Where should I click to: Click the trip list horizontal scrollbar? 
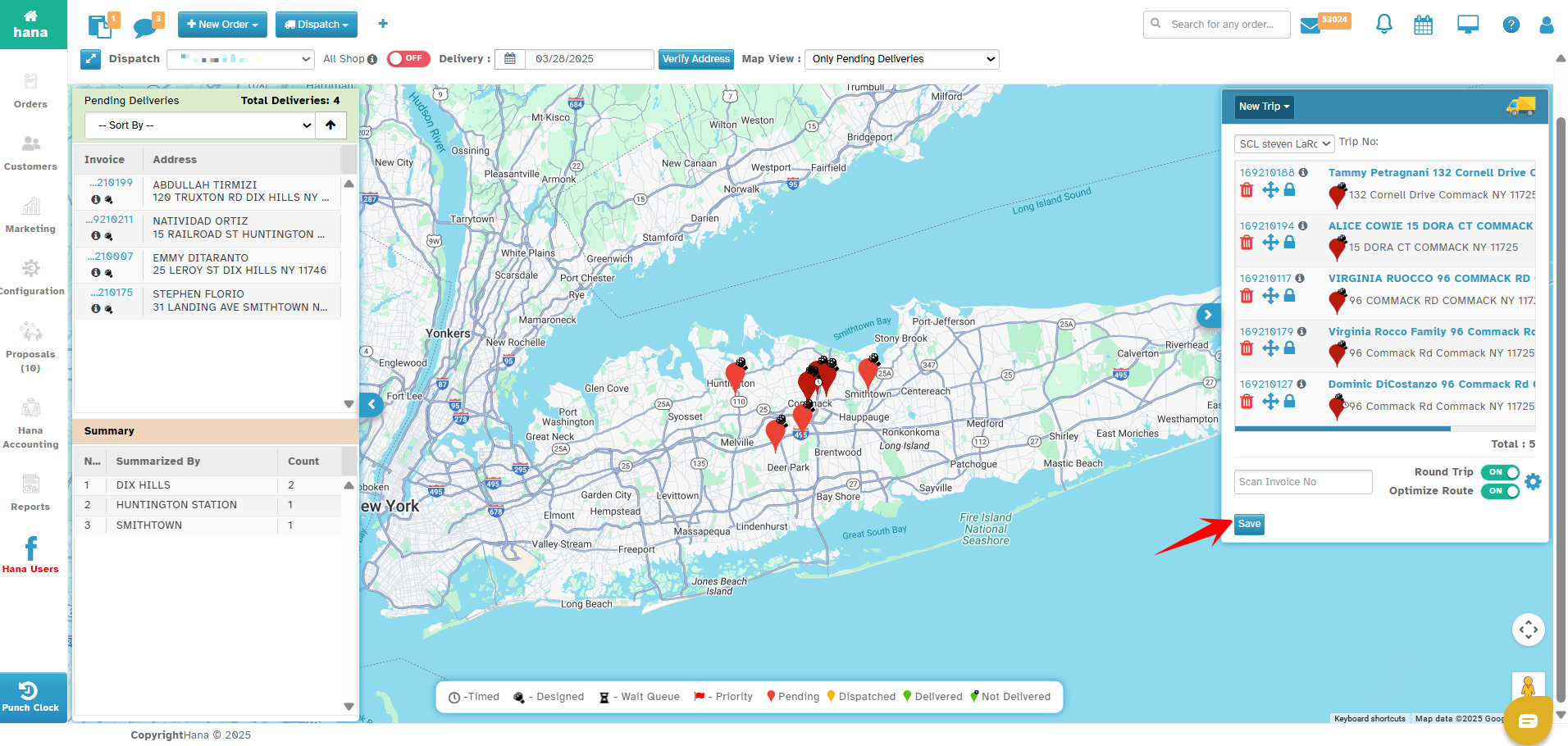tap(1342, 429)
